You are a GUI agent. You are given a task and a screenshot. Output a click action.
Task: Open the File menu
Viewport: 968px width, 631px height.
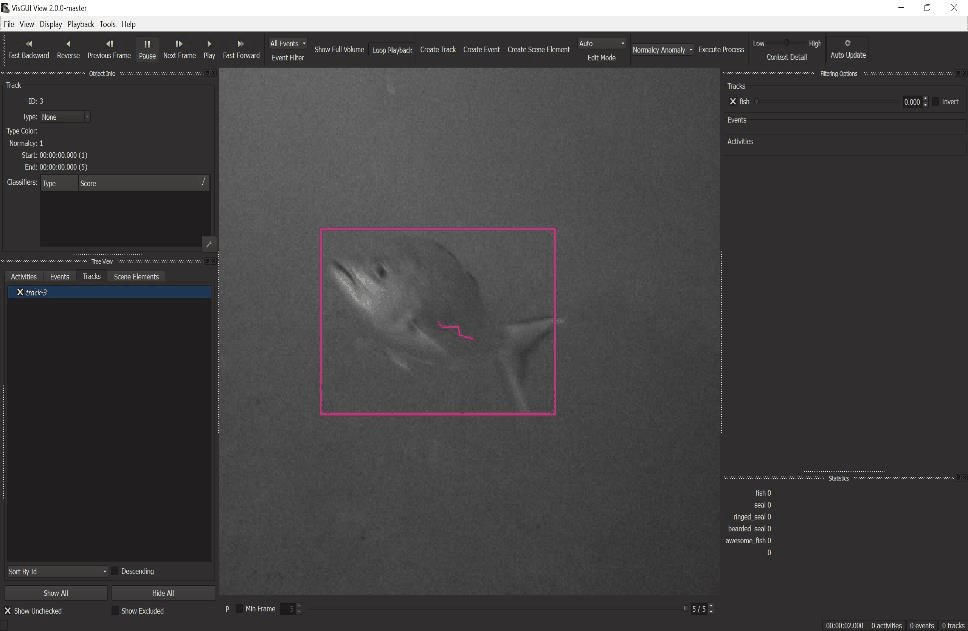pos(9,24)
